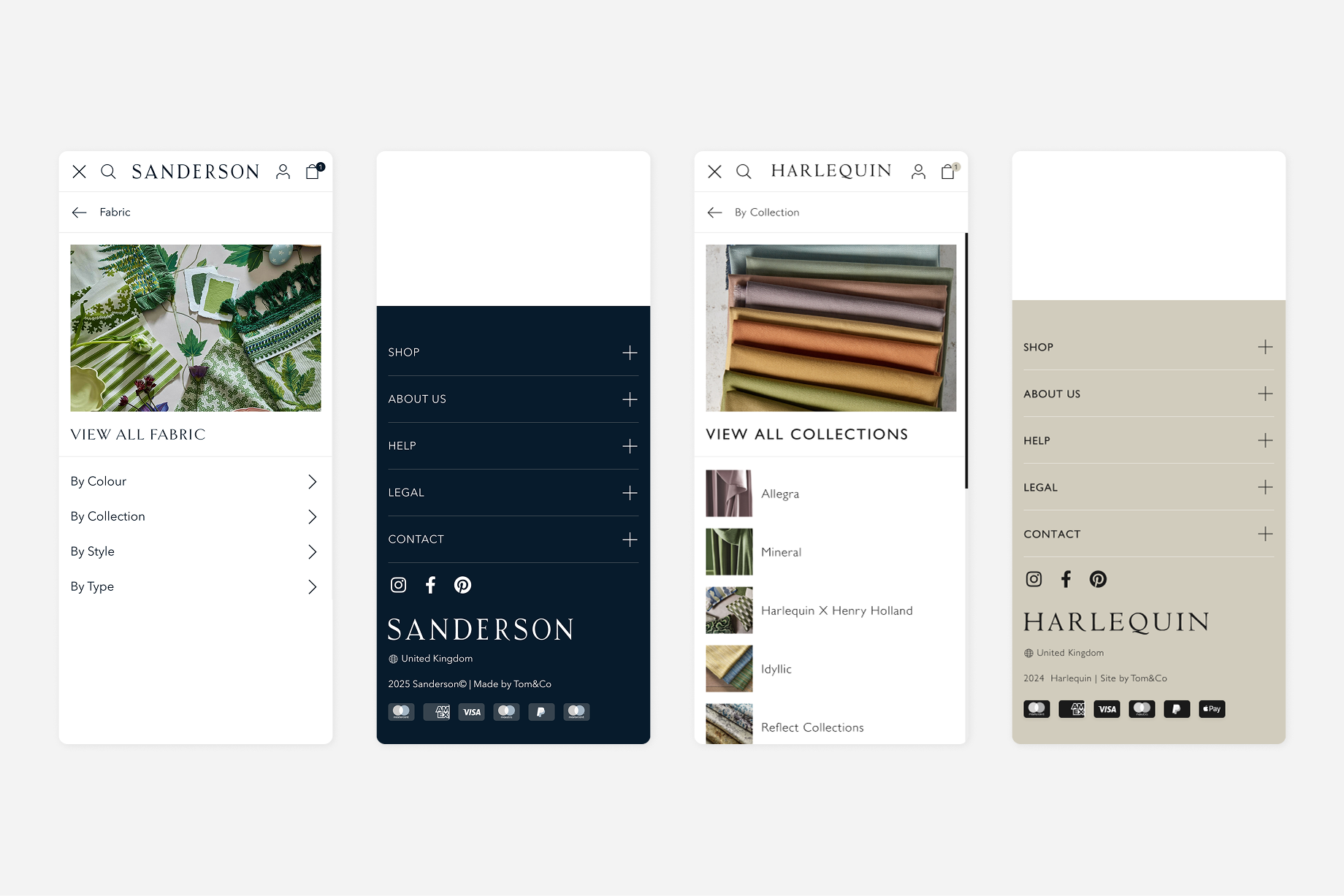The image size is (1344, 896).
Task: Open account icon in Harlequin header
Action: tap(918, 172)
